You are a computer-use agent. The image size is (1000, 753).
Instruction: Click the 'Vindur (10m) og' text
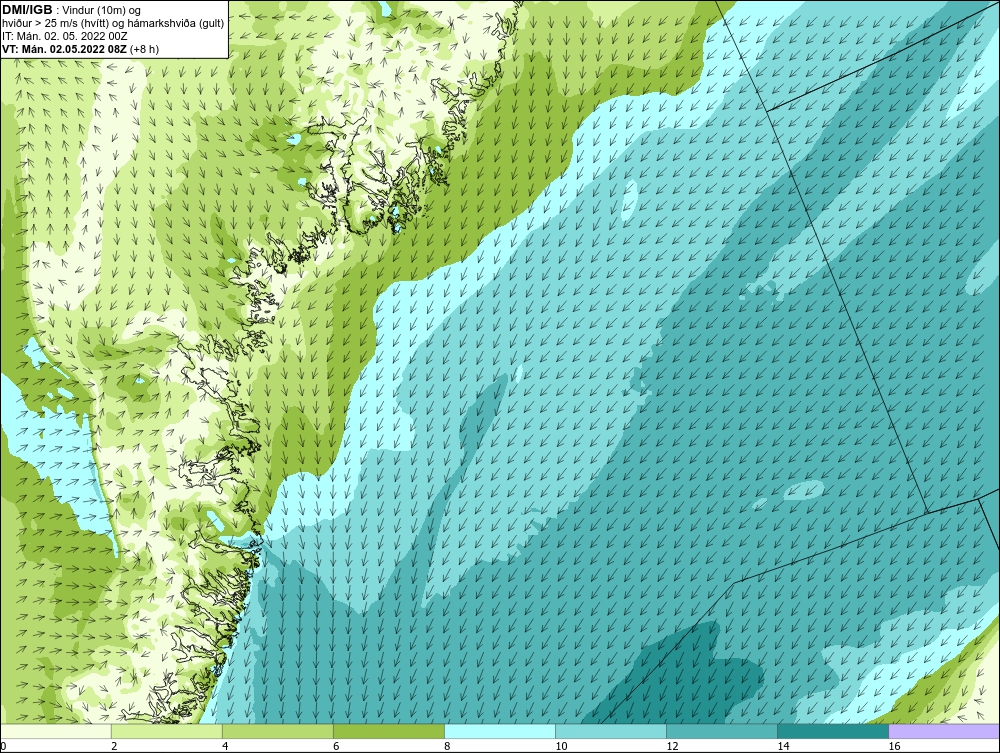102,10
